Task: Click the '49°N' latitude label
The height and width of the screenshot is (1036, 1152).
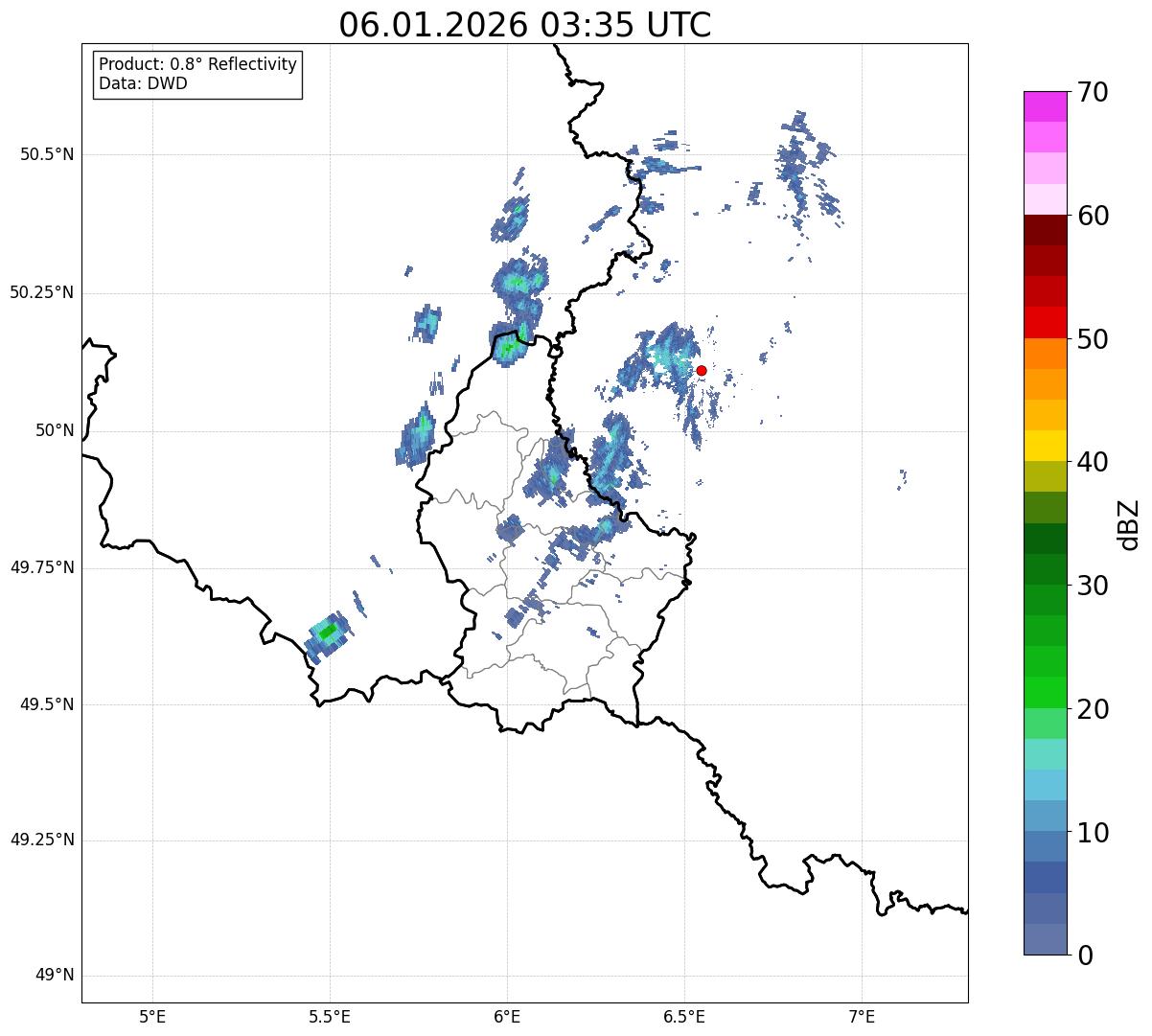Action: click(55, 976)
